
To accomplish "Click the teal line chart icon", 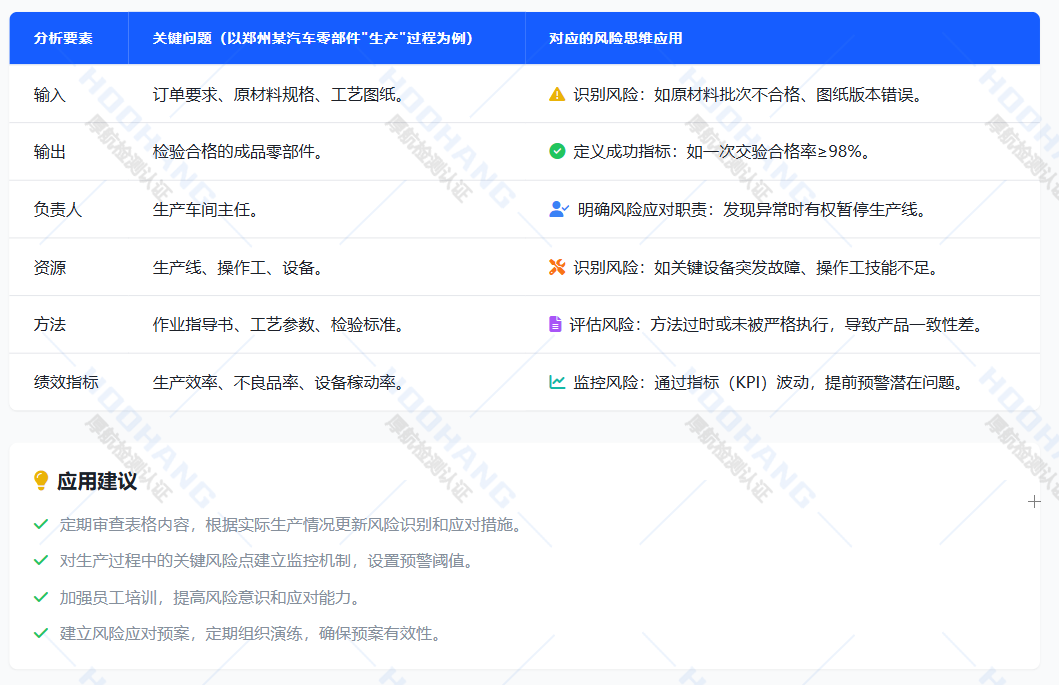I will tap(557, 382).
